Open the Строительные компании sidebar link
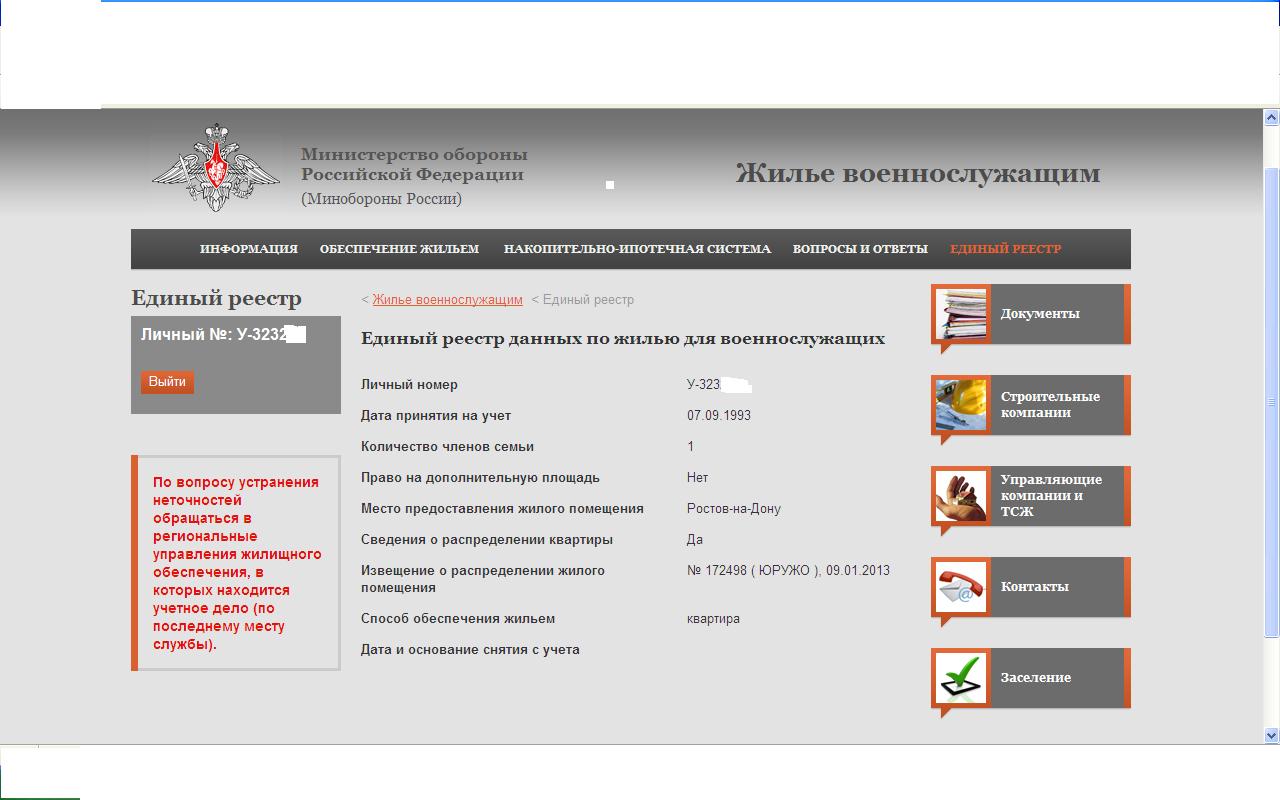The width and height of the screenshot is (1280, 800). [1050, 405]
